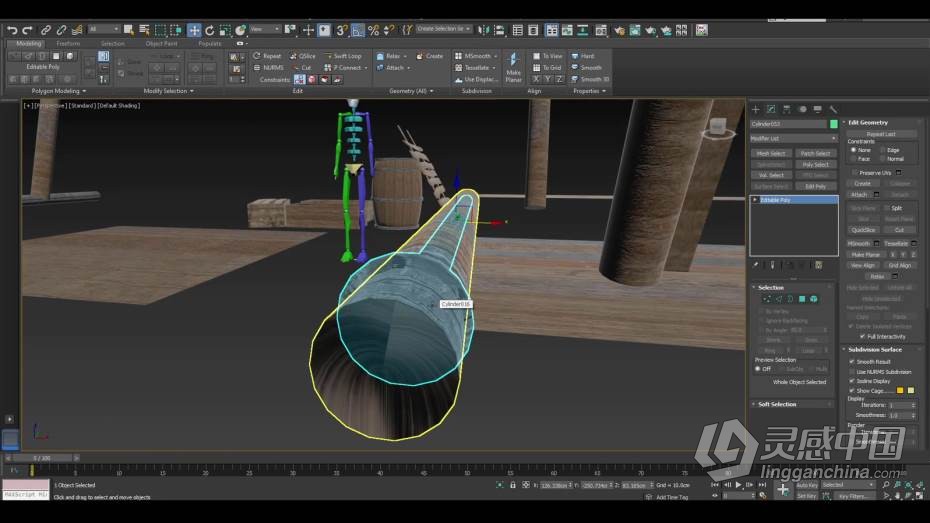Viewport: 930px width, 523px height.
Task: Click the Align tool icon
Action: coord(499,30)
